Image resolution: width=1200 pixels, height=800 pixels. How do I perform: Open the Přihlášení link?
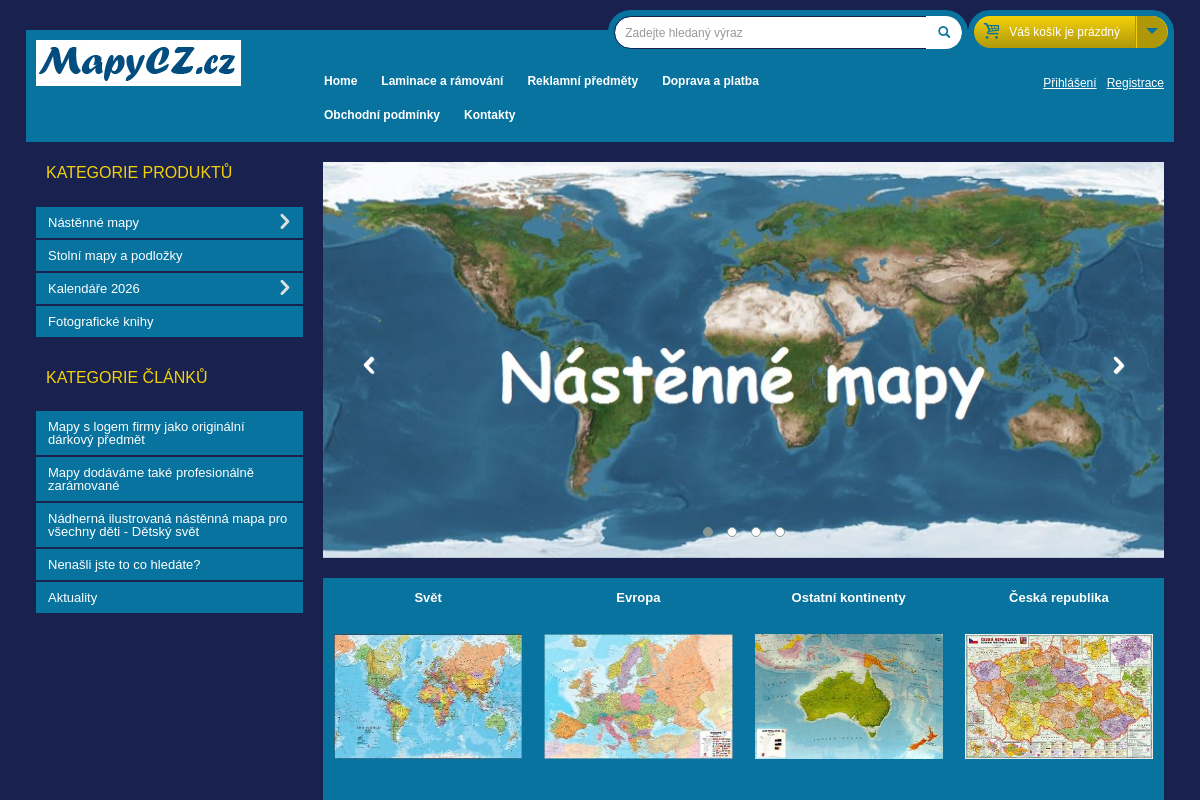(1069, 83)
